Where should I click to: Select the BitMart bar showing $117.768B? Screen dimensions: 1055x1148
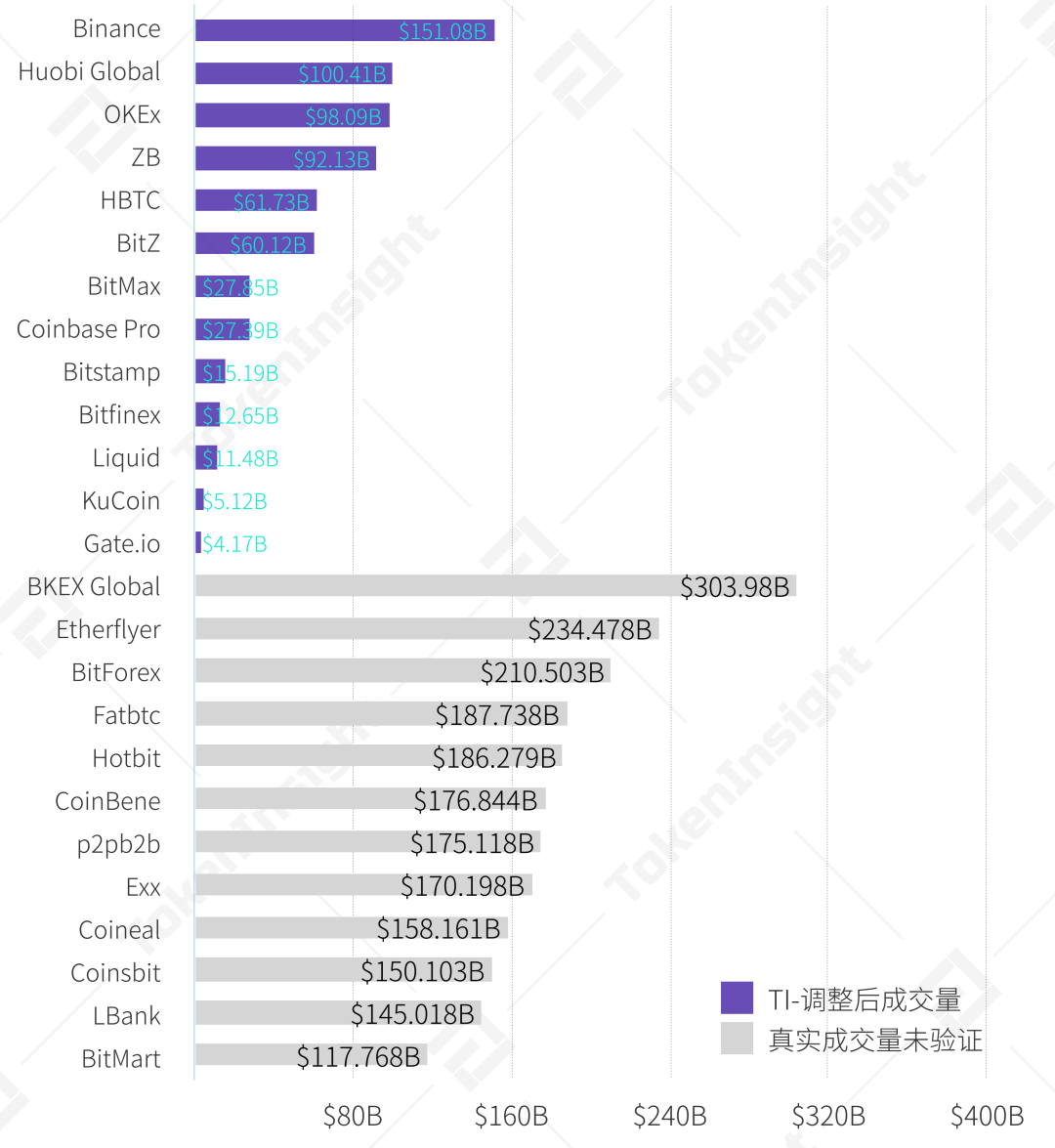point(310,1056)
